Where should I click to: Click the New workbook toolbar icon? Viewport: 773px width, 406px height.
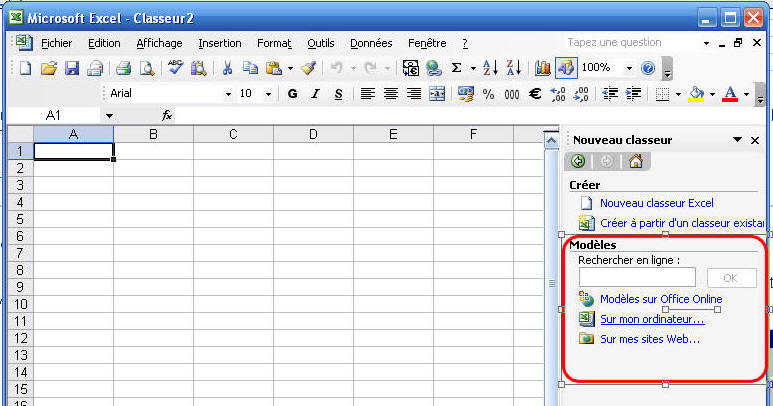tap(25, 68)
